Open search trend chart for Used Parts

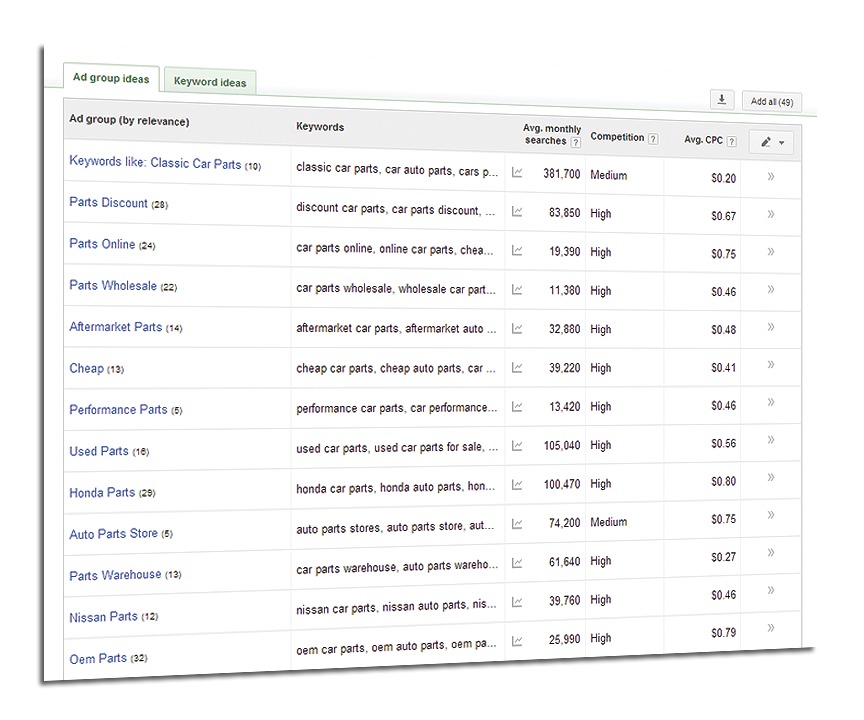[515, 444]
